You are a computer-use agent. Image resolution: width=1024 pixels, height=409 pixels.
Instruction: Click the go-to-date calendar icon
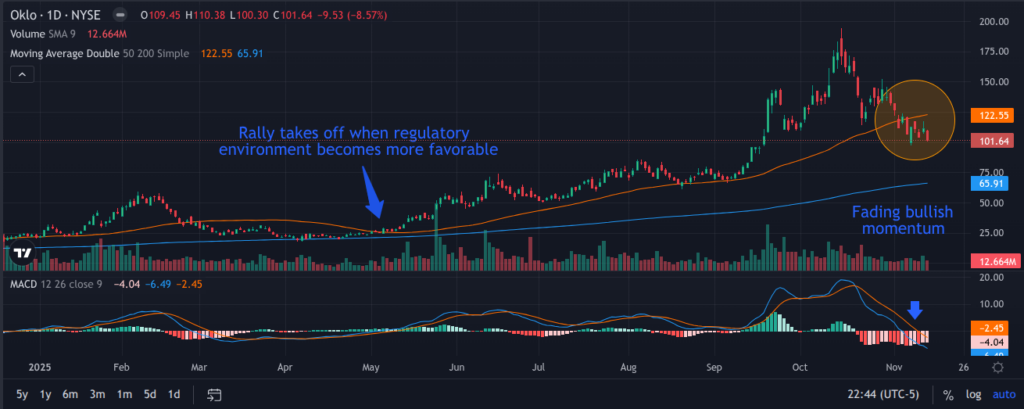click(x=213, y=394)
